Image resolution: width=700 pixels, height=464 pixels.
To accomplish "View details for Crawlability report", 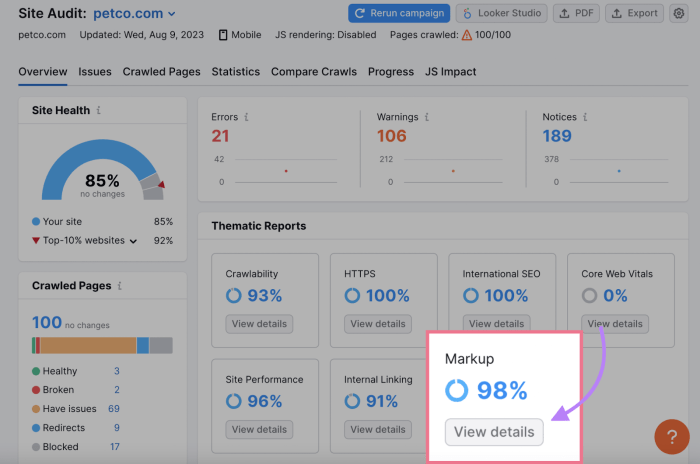I will 259,324.
